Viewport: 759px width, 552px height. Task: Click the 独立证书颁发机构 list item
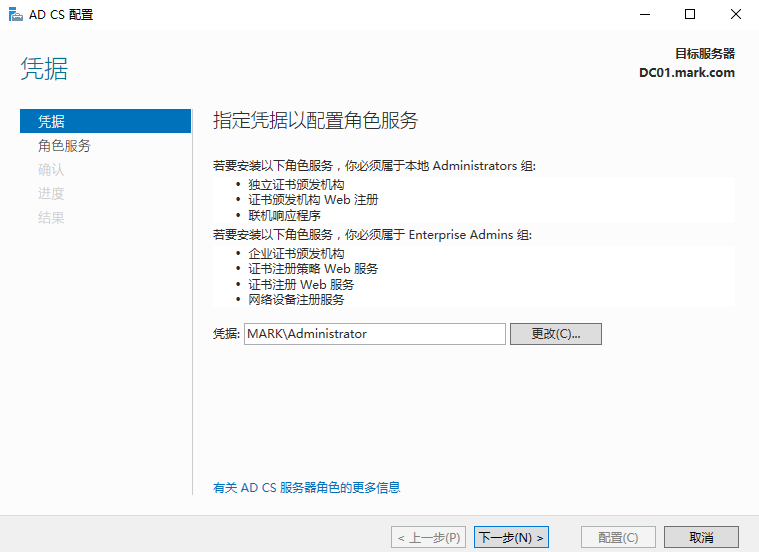coord(296,185)
